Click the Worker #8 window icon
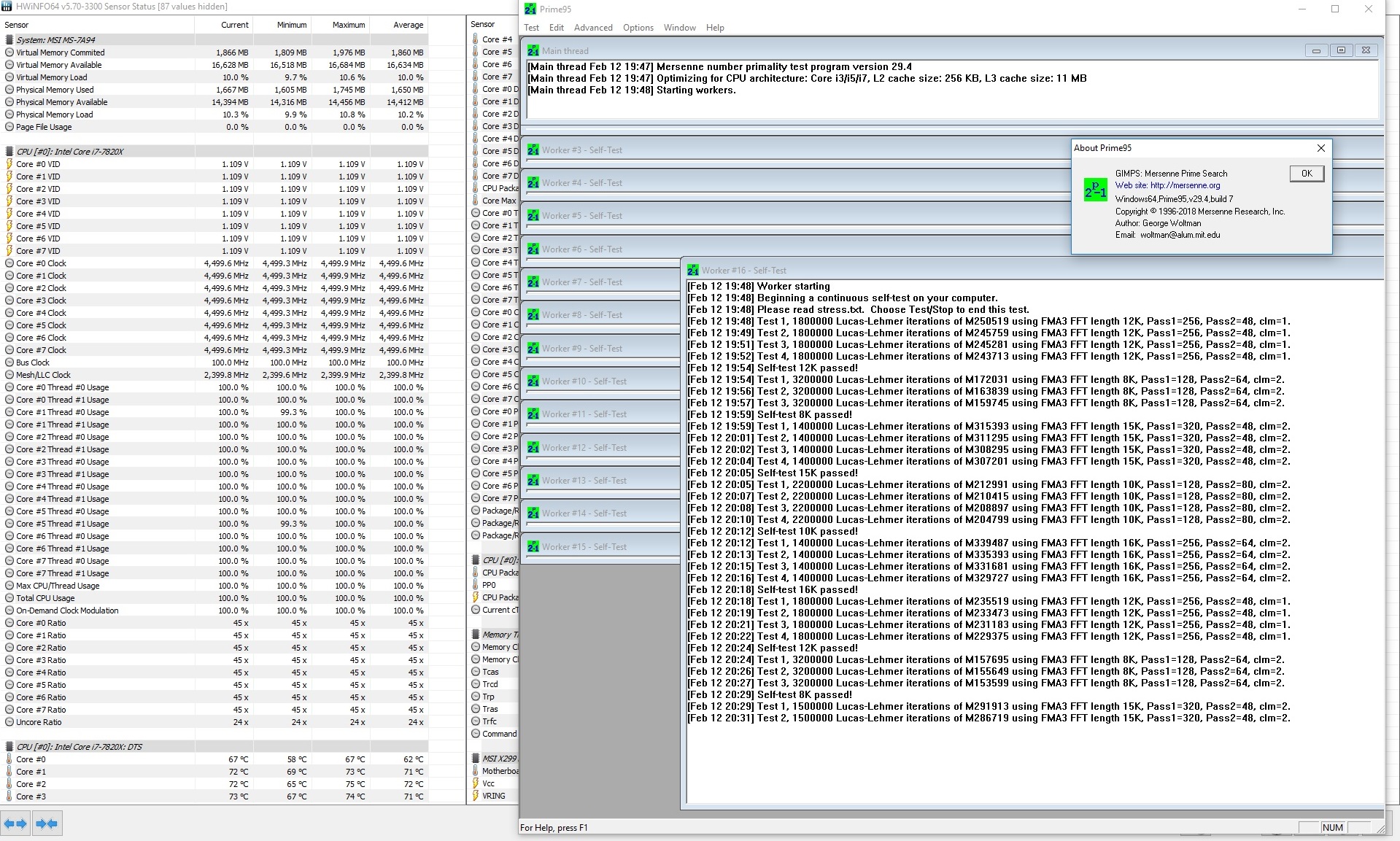The image size is (1400, 841). pos(533,315)
